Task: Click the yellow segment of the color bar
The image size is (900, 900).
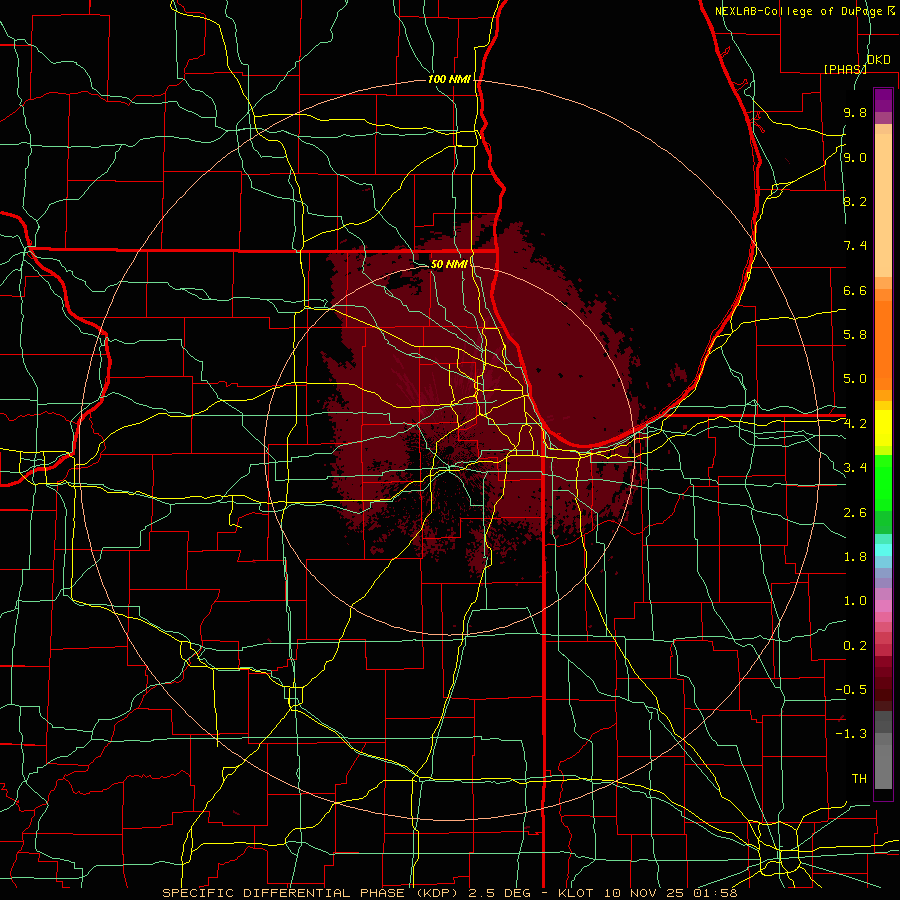Action: click(883, 428)
